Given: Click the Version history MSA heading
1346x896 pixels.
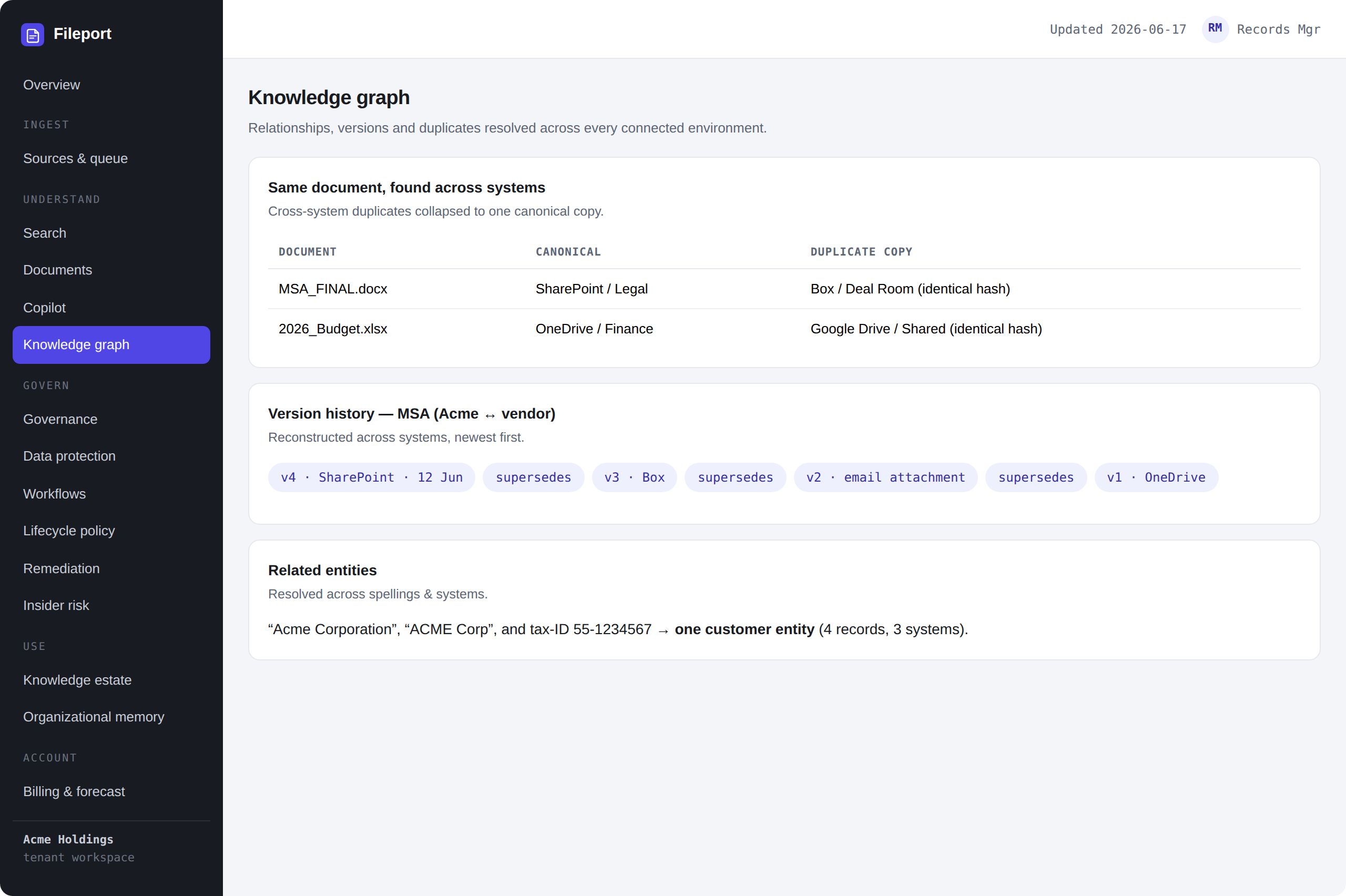Looking at the screenshot, I should pyautogui.click(x=411, y=414).
